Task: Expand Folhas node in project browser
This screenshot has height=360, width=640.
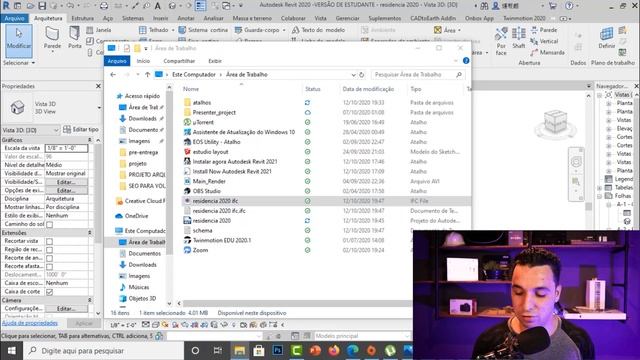Action: [x=600, y=196]
